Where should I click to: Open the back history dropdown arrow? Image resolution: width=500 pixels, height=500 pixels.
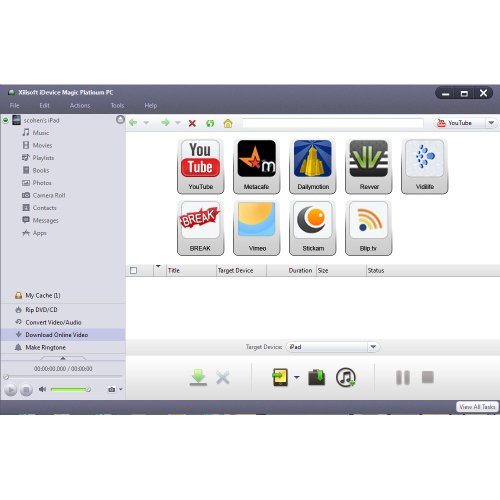pos(146,123)
